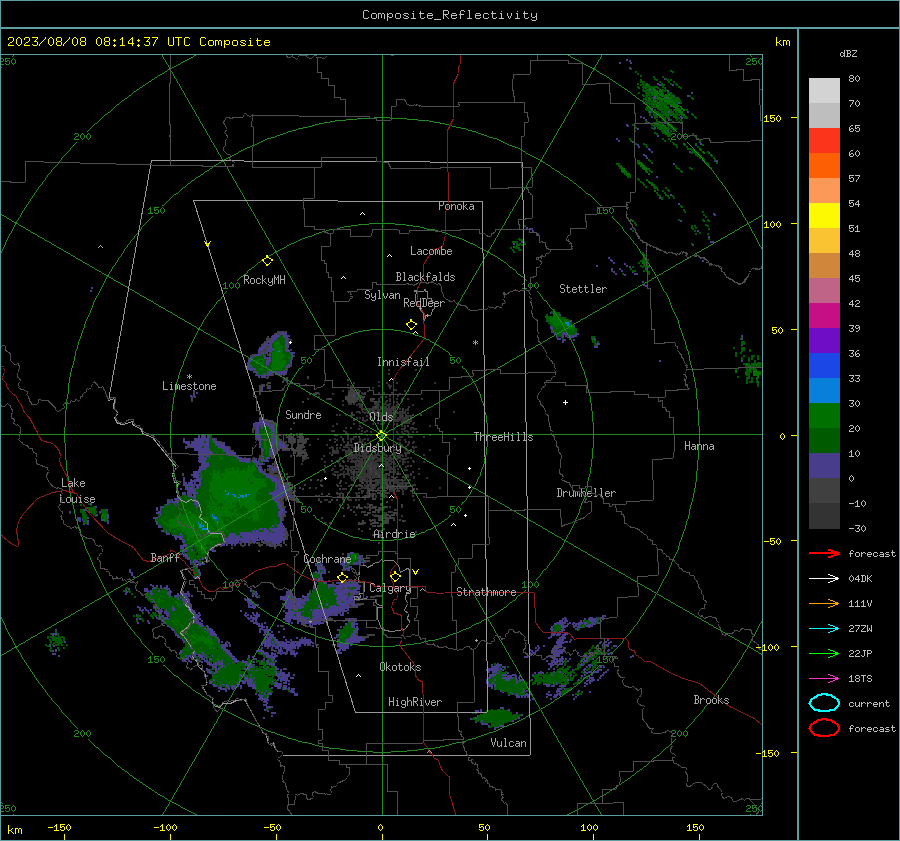900x841 pixels.
Task: Click the red forecast ellipse in legend
Action: point(824,728)
